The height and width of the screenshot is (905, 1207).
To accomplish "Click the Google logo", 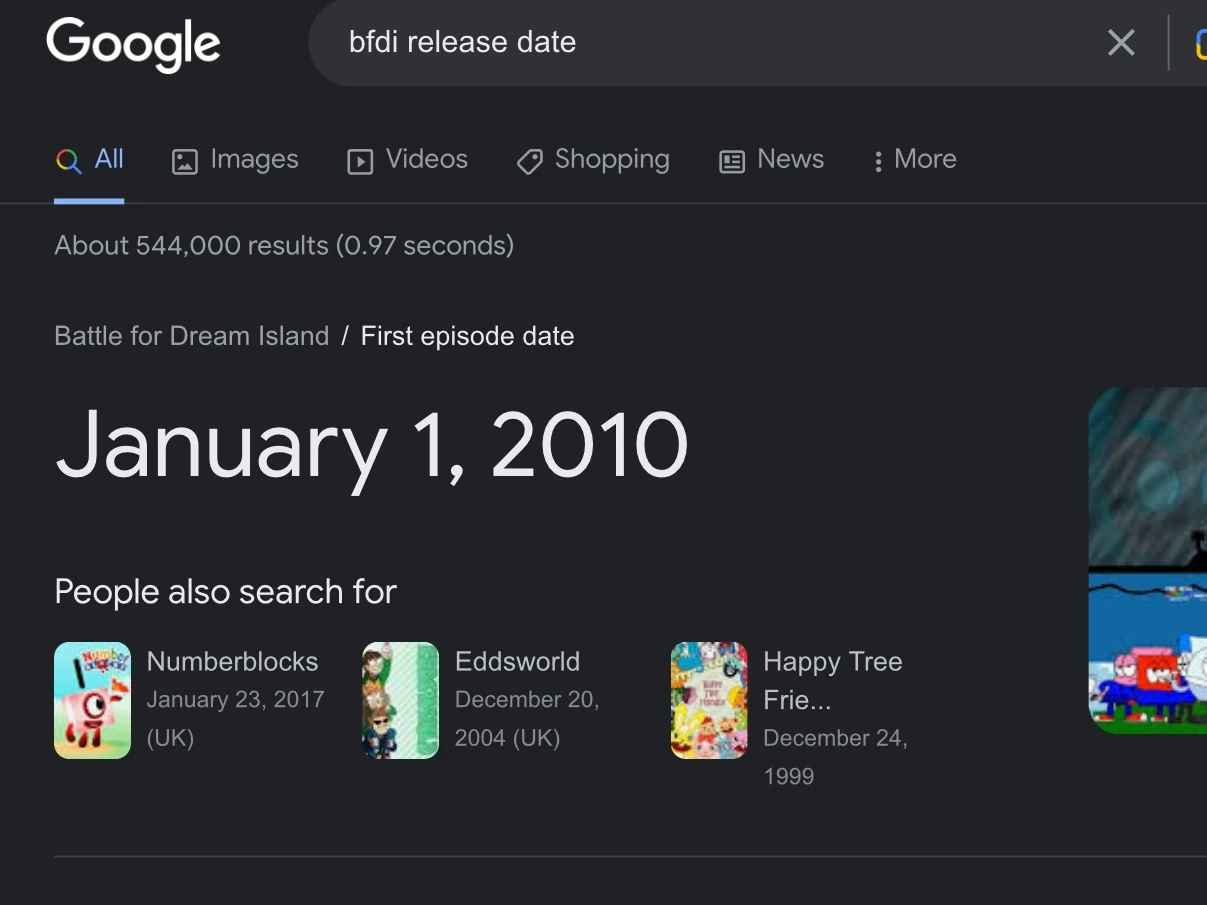I will click(x=133, y=44).
